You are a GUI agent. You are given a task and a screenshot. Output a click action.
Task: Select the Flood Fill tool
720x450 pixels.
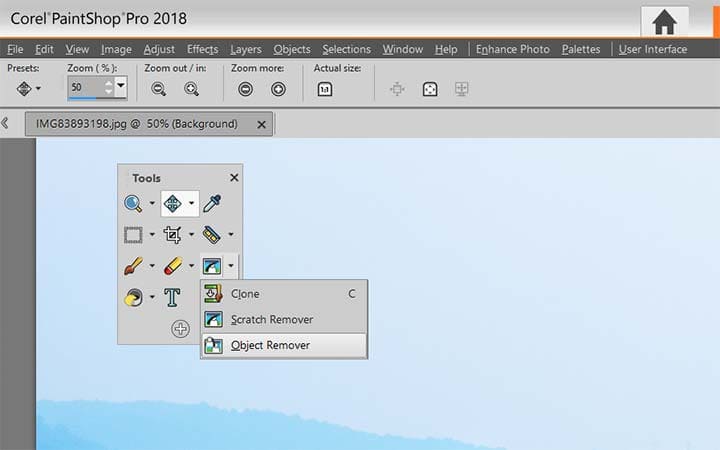click(133, 297)
